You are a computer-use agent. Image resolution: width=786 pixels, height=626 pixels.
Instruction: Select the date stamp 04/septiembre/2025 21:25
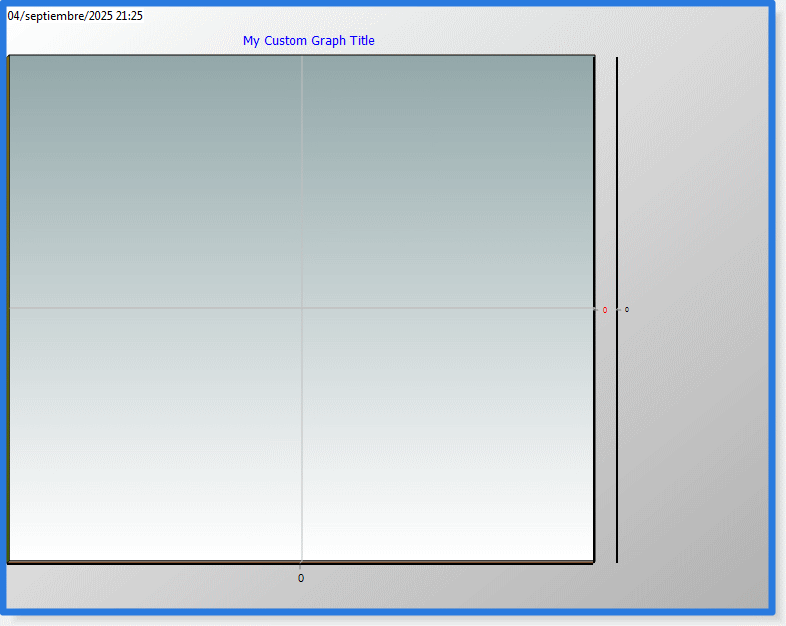point(75,16)
